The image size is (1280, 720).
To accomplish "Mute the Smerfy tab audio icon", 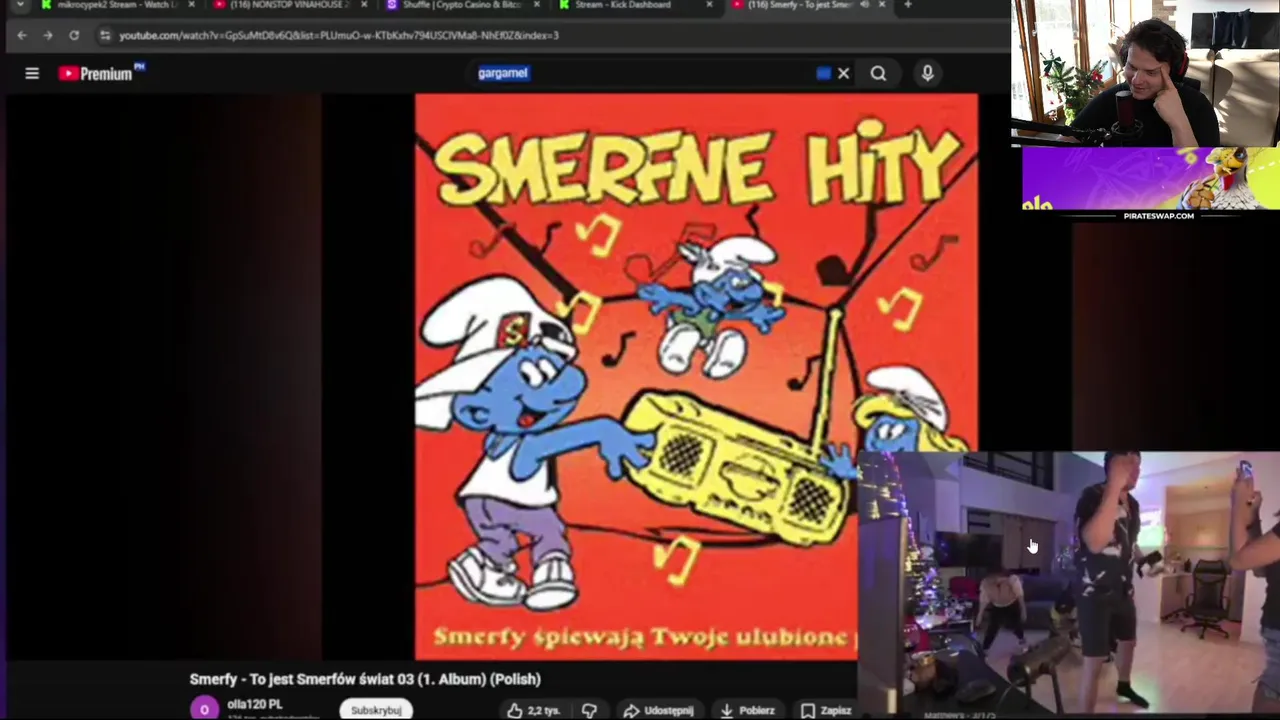I will pos(865,5).
